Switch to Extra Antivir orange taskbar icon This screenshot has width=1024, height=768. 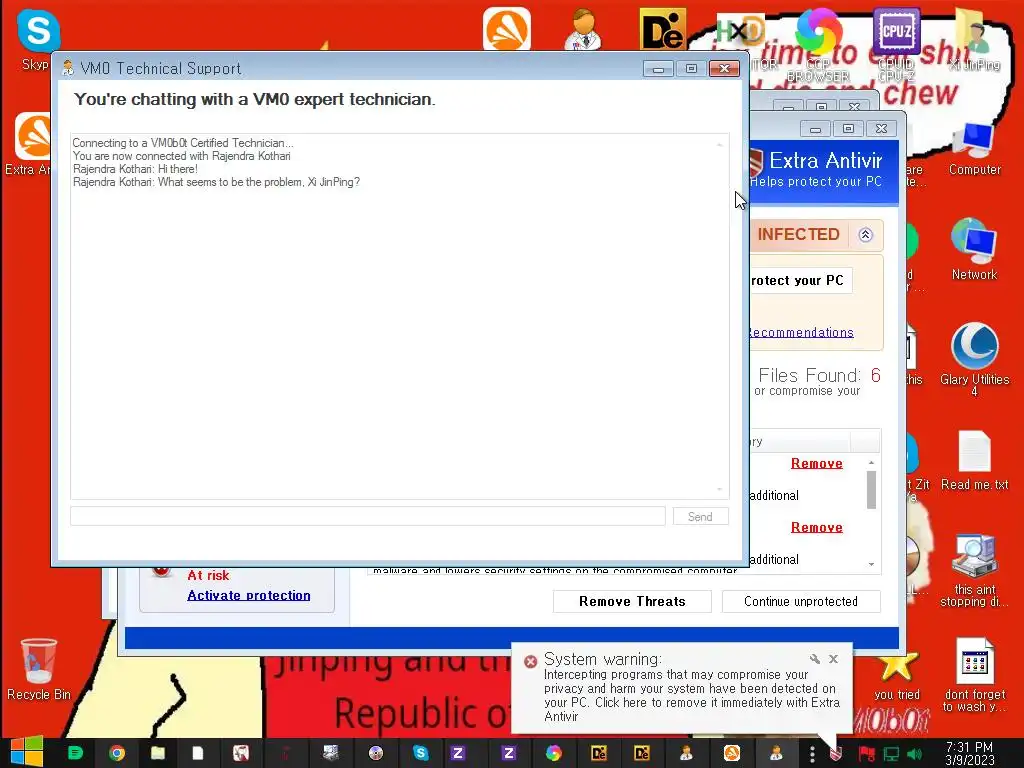(732, 753)
